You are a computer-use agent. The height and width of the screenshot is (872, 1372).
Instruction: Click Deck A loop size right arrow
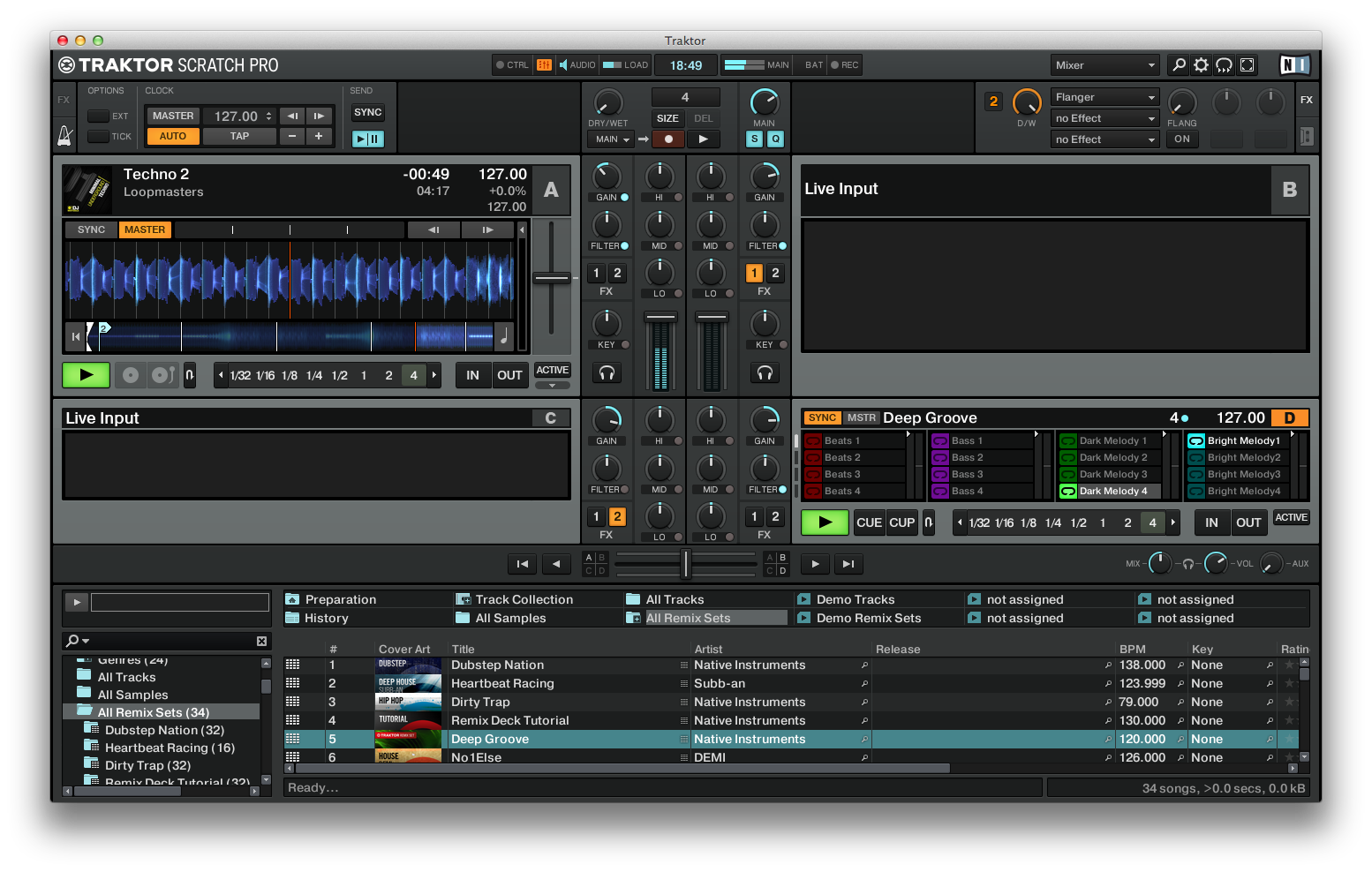(434, 375)
